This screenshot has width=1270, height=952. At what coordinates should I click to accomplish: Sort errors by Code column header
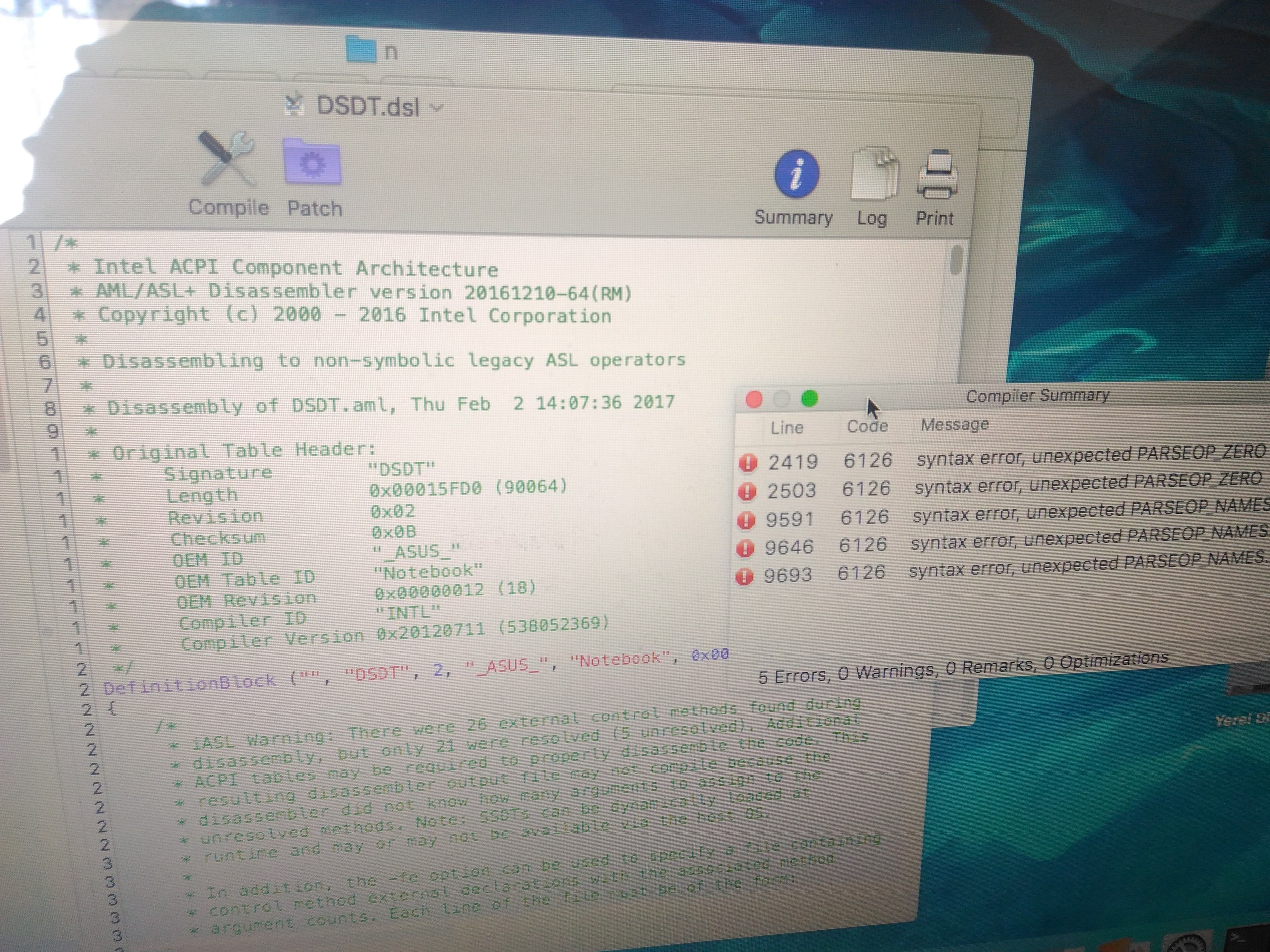coord(867,426)
